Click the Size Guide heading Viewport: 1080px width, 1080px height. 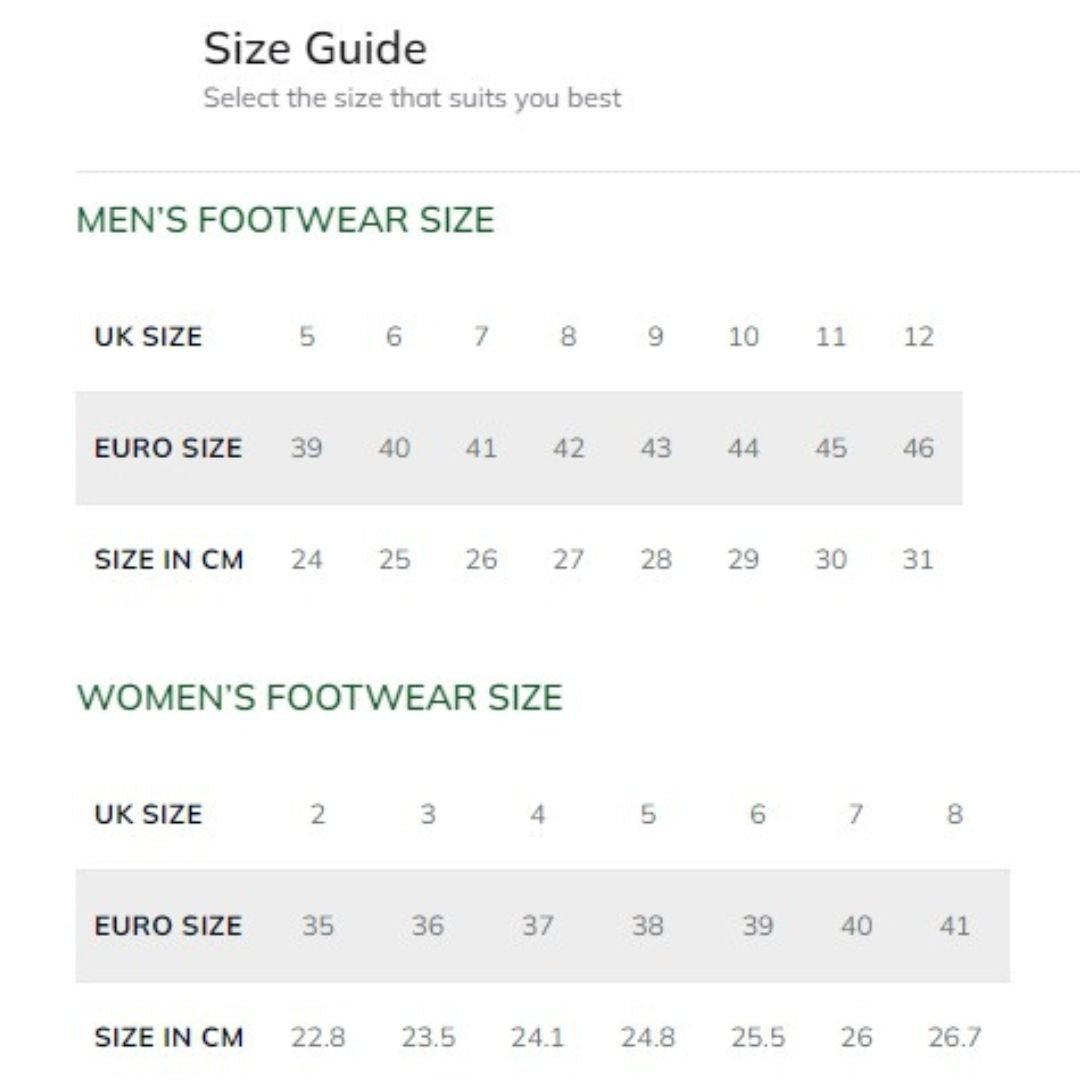tap(315, 49)
